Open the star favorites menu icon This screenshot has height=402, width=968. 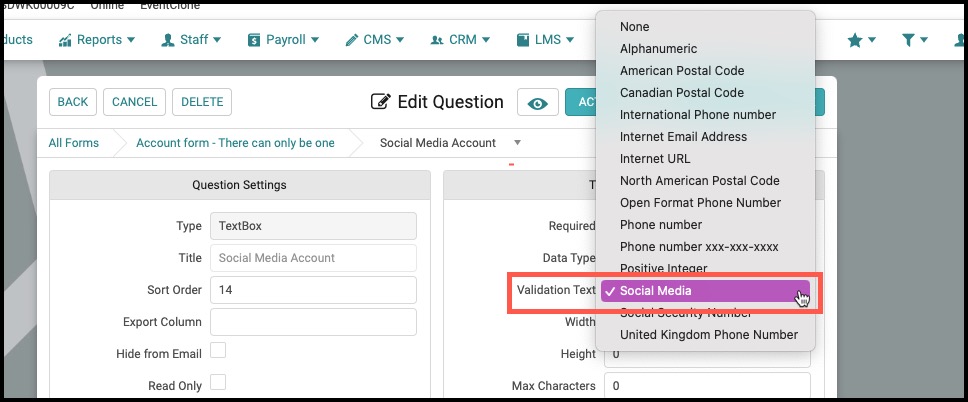[x=854, y=40]
